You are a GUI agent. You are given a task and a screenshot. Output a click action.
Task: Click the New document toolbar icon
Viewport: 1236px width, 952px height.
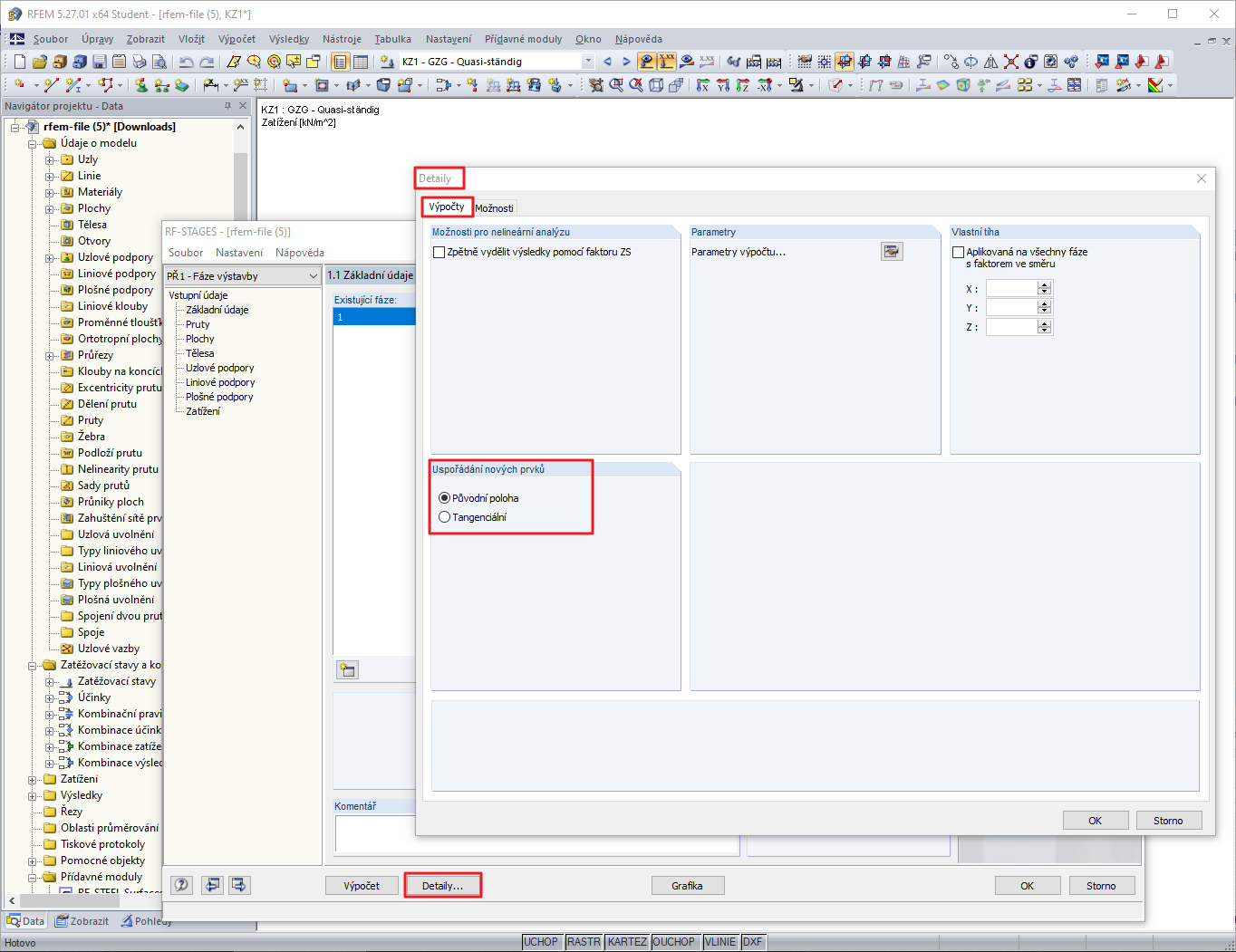(x=19, y=62)
